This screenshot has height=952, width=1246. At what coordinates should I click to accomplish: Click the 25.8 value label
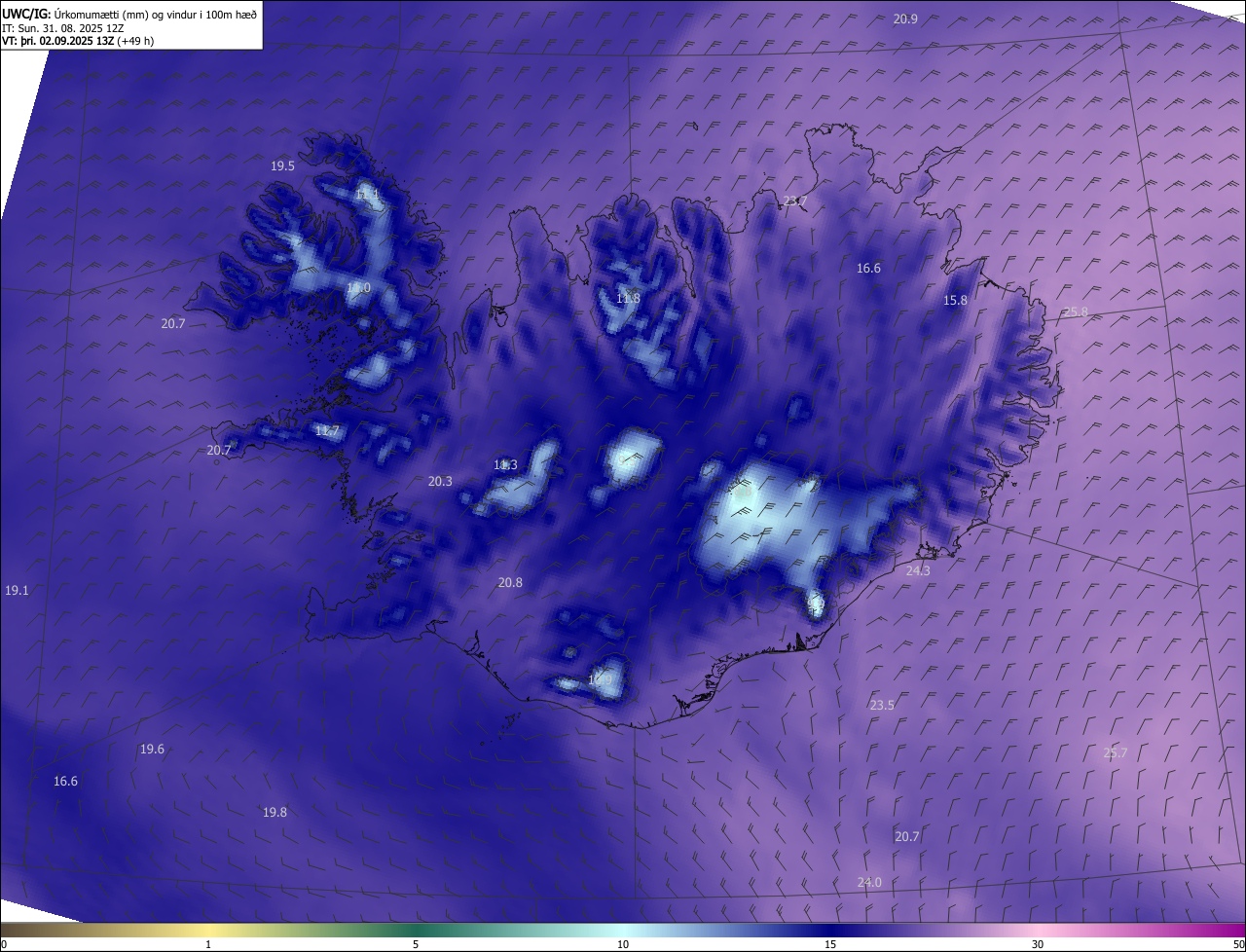1076,311
